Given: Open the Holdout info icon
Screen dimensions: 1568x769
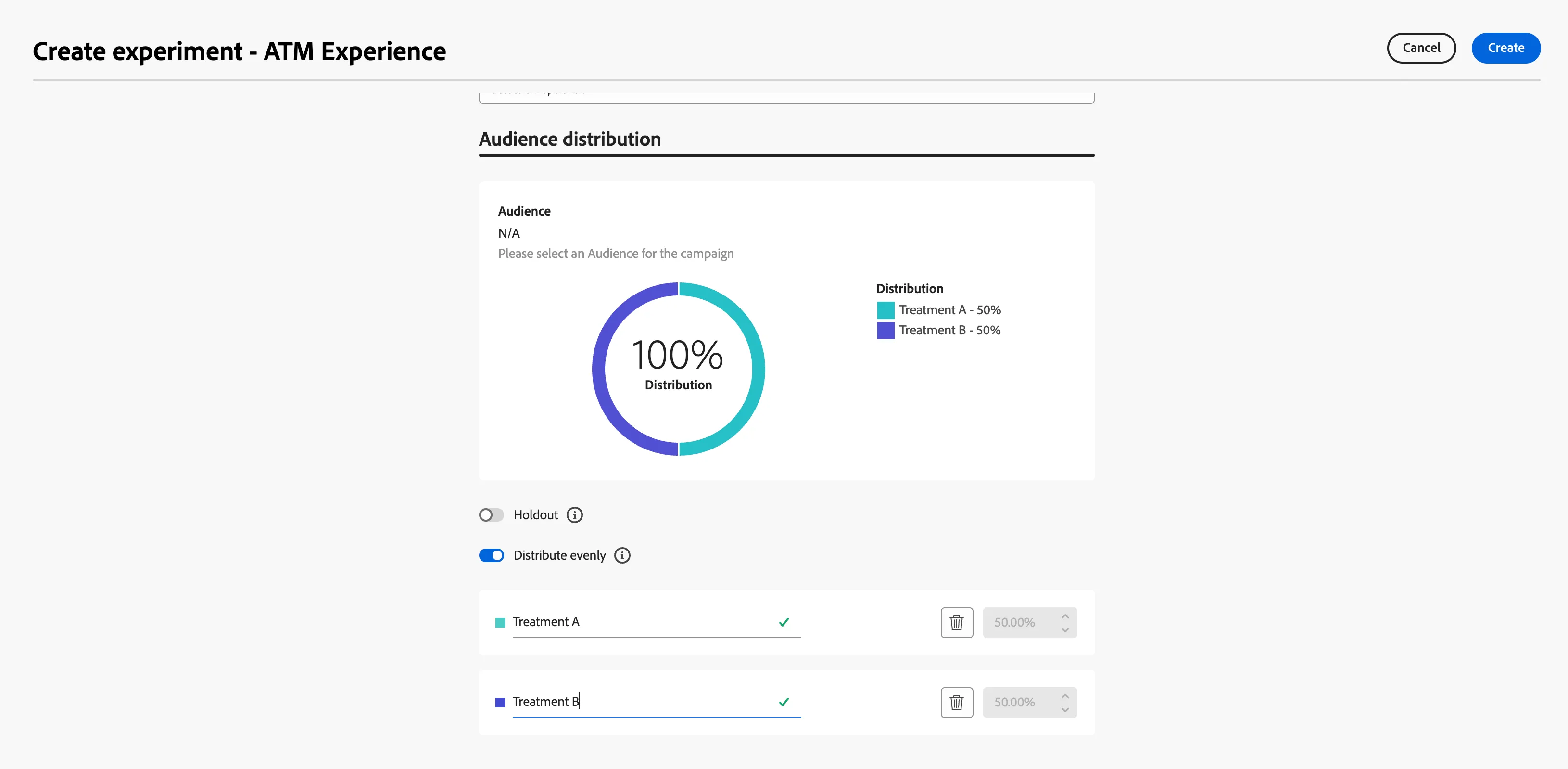Looking at the screenshot, I should (574, 515).
